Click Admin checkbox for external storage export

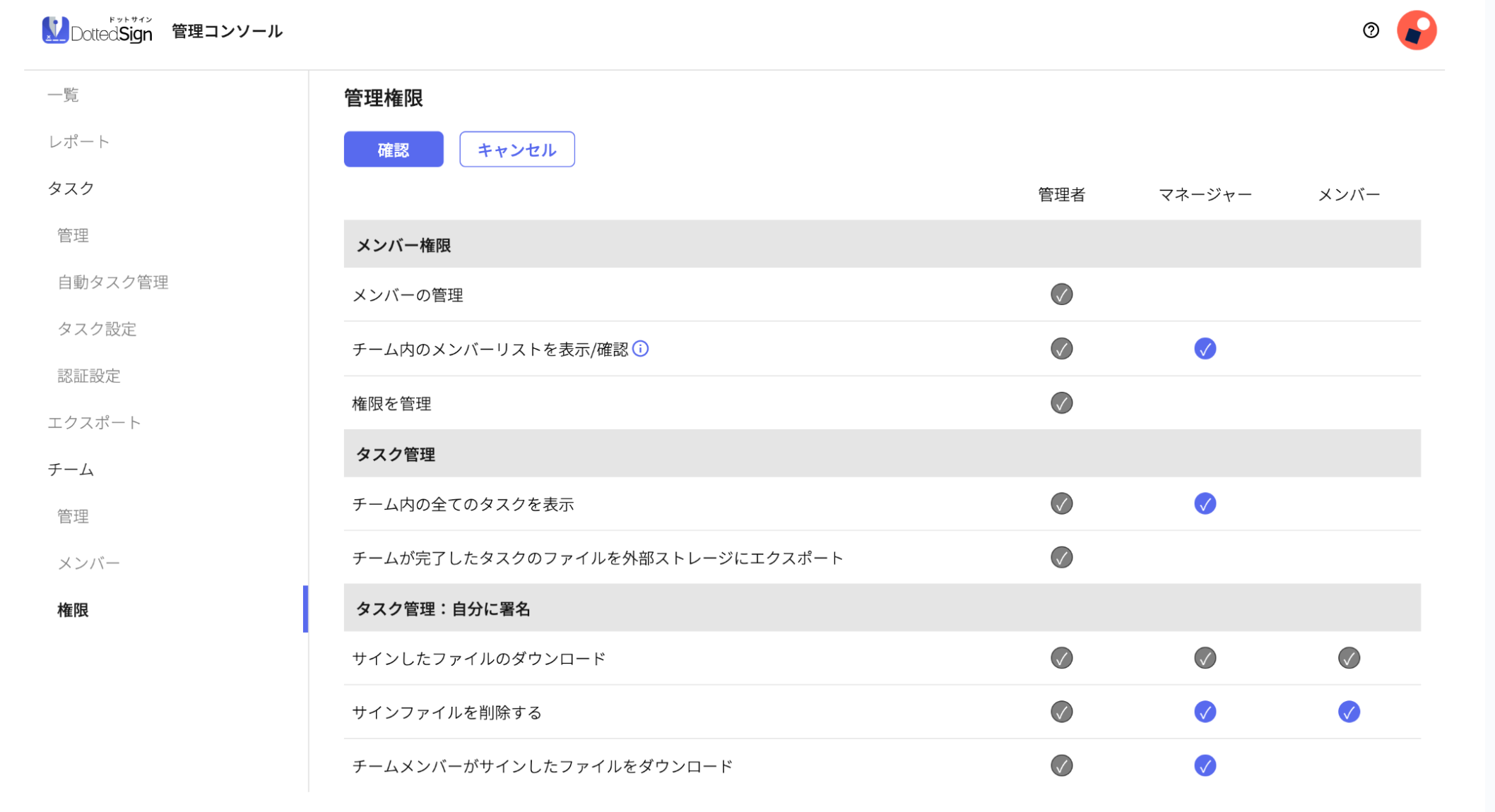coord(1061,558)
